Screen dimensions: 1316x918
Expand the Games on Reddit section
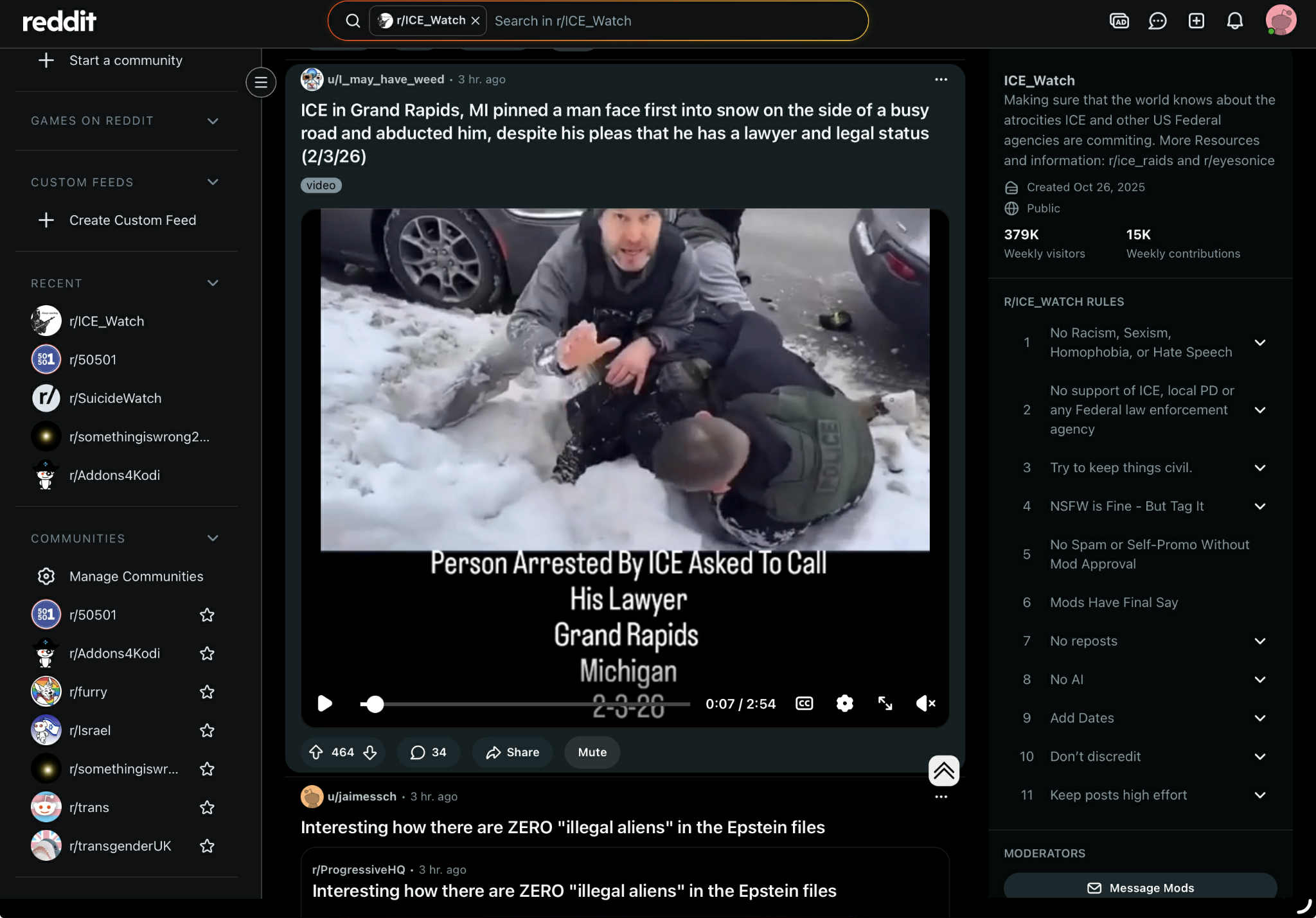tap(213, 121)
